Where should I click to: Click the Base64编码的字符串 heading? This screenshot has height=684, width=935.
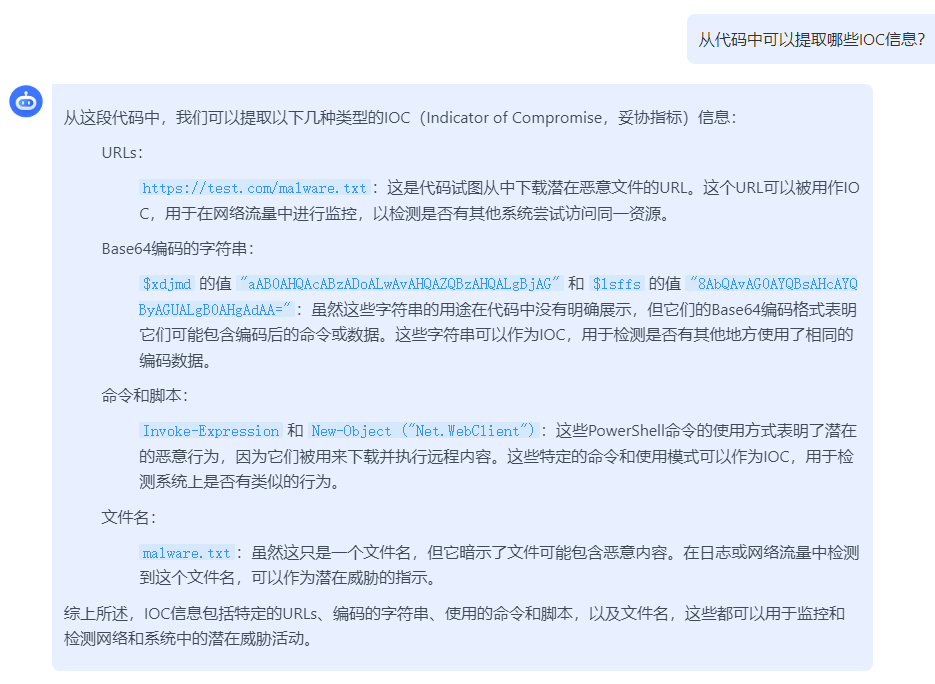coord(178,249)
